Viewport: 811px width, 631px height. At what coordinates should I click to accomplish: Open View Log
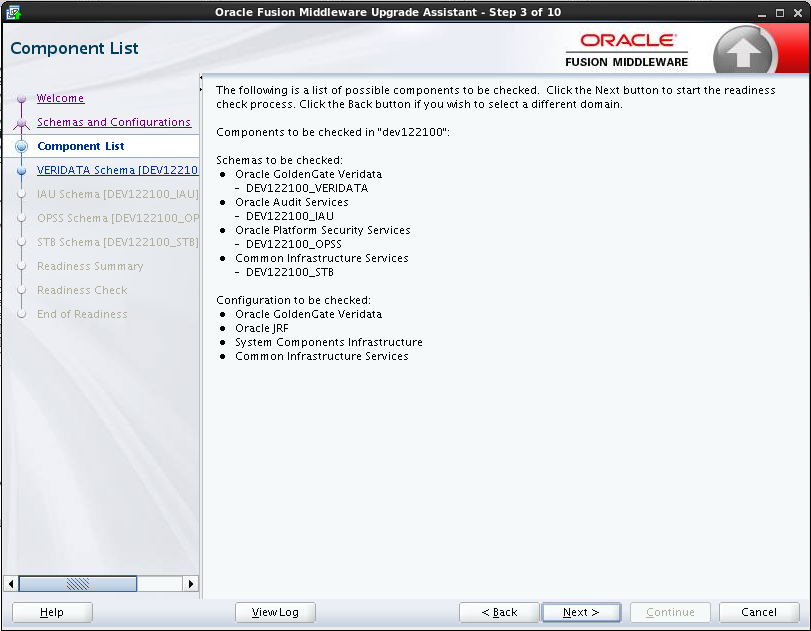click(275, 612)
